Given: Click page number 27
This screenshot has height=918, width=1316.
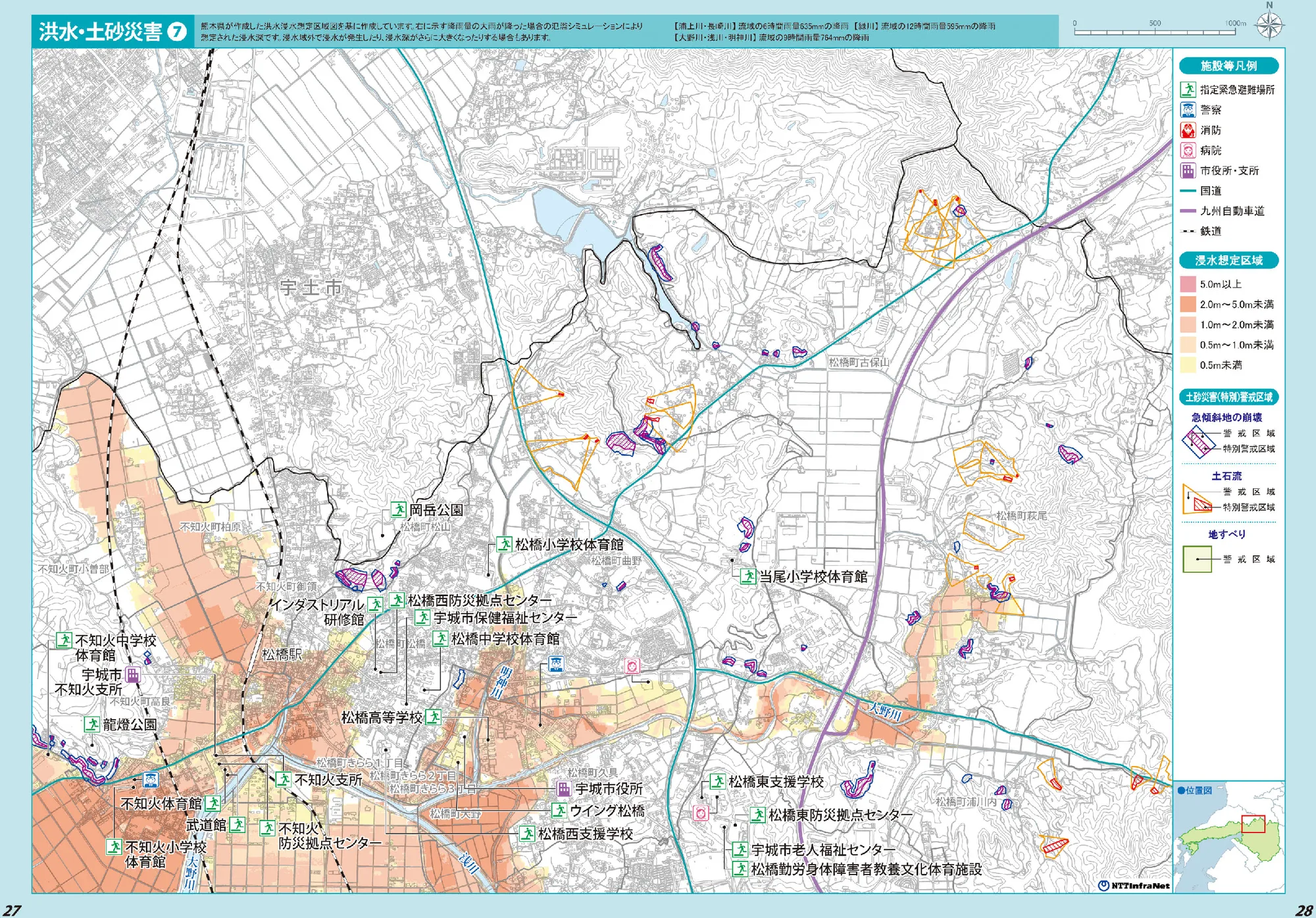Looking at the screenshot, I should pyautogui.click(x=12, y=909).
